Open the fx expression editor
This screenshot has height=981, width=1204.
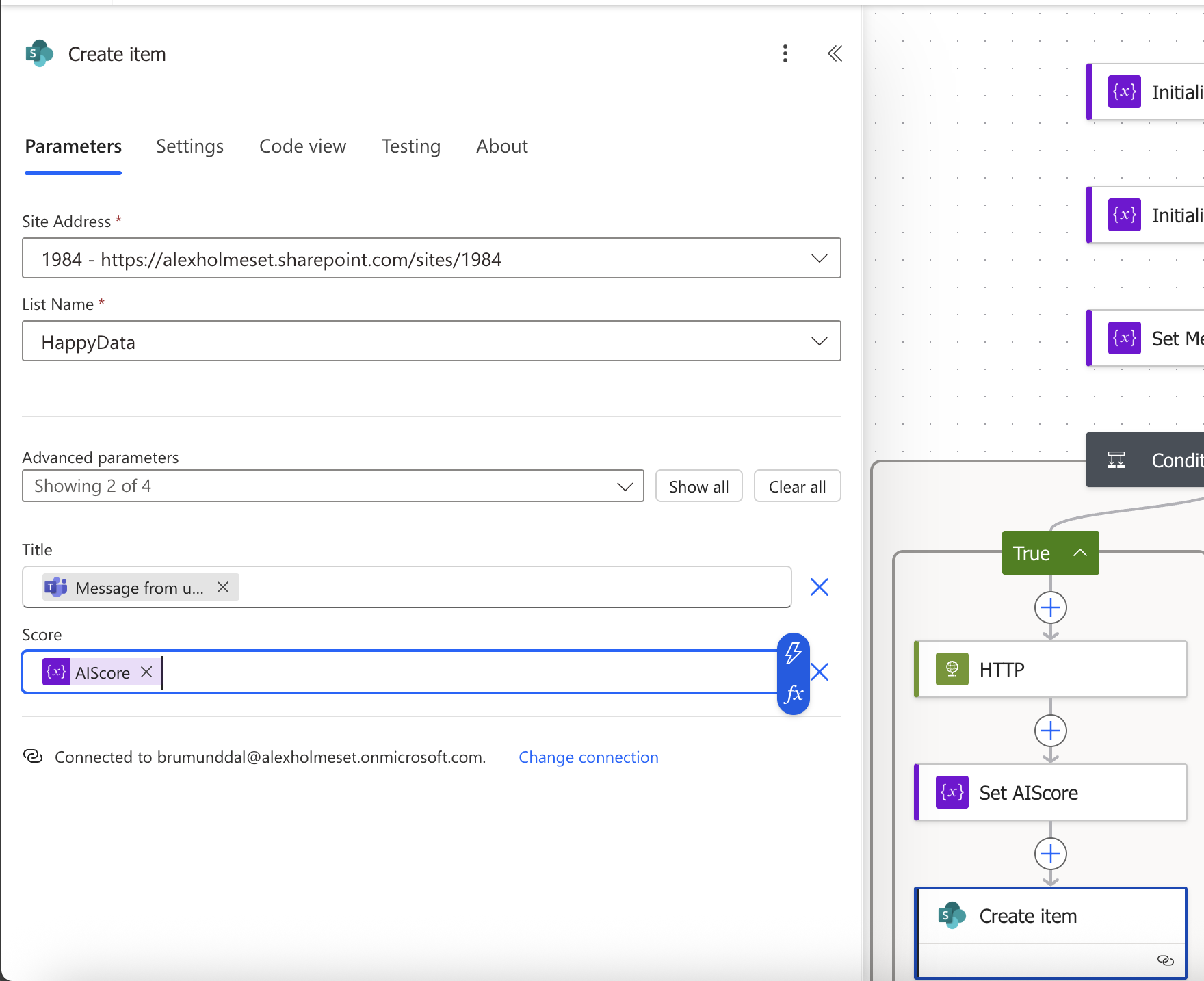click(794, 694)
